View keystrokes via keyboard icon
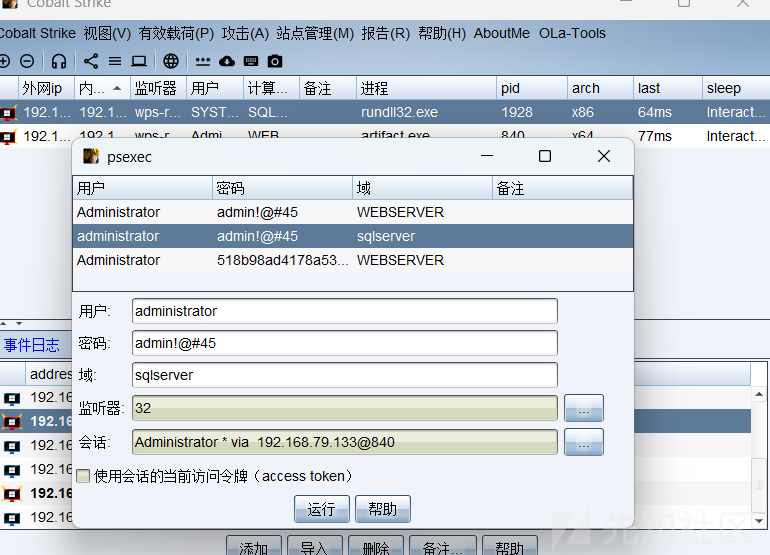The image size is (770, 555). (x=251, y=61)
